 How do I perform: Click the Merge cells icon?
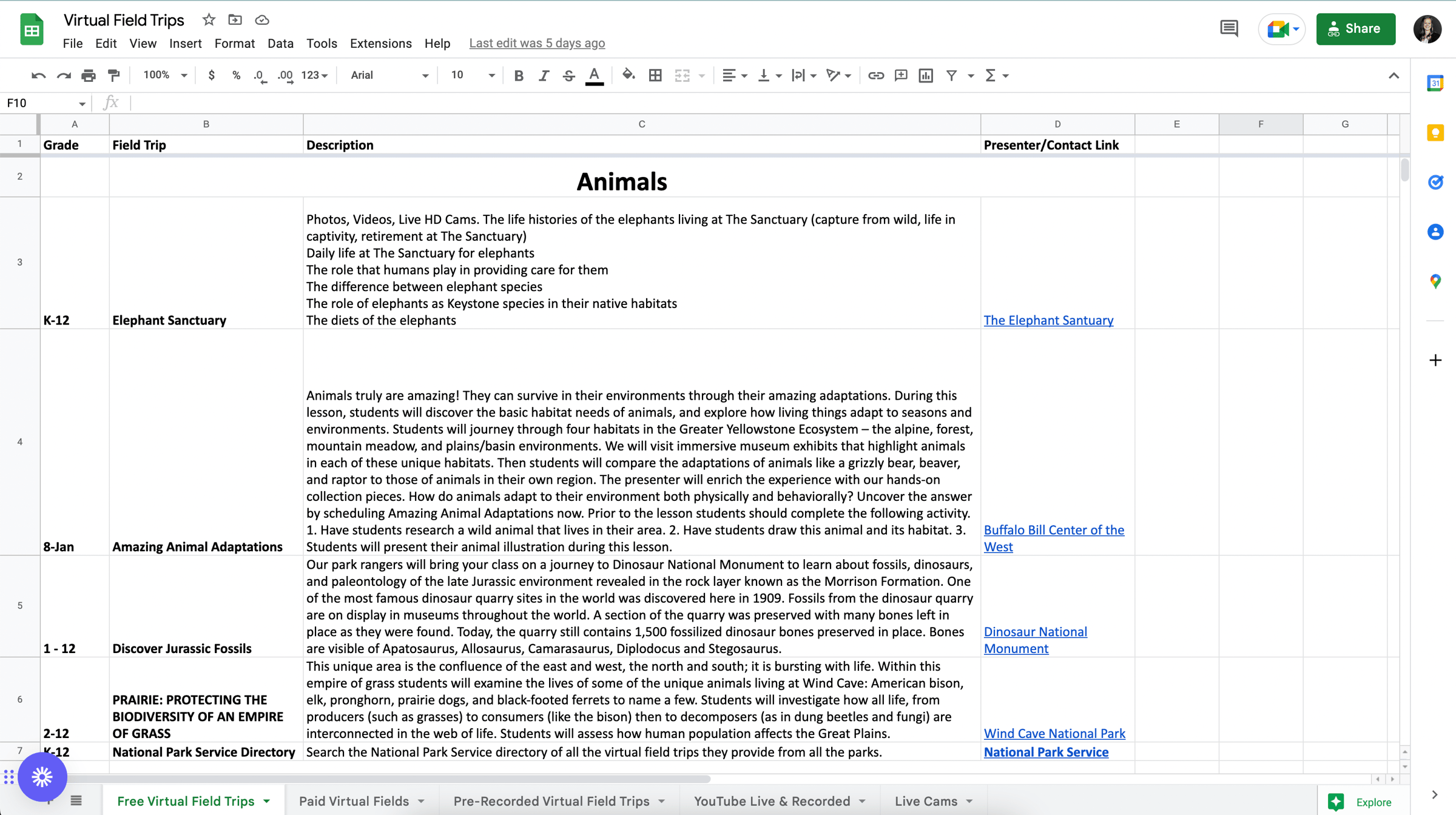[x=682, y=75]
